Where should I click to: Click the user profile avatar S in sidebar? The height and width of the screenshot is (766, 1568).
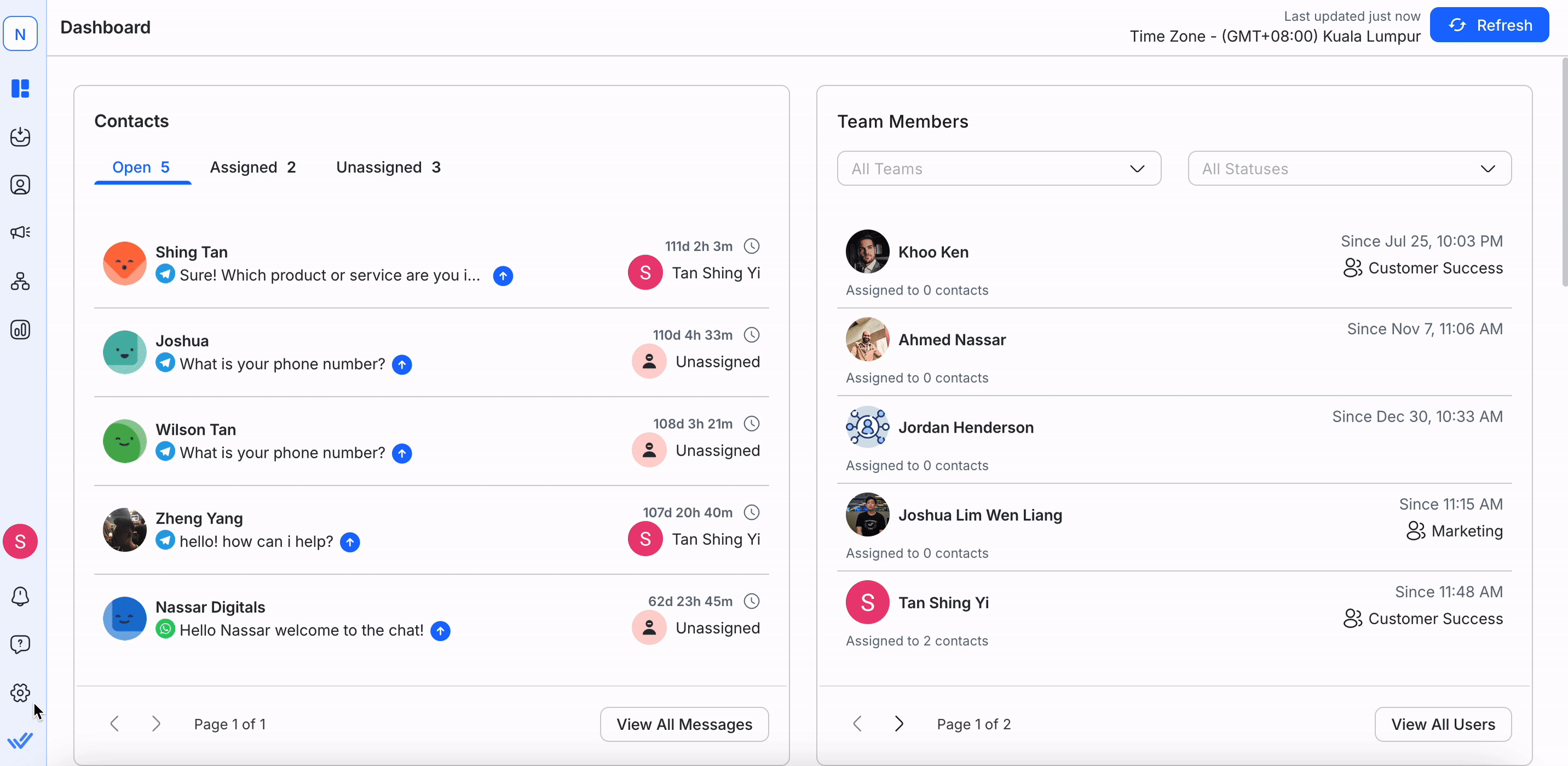pyautogui.click(x=20, y=541)
